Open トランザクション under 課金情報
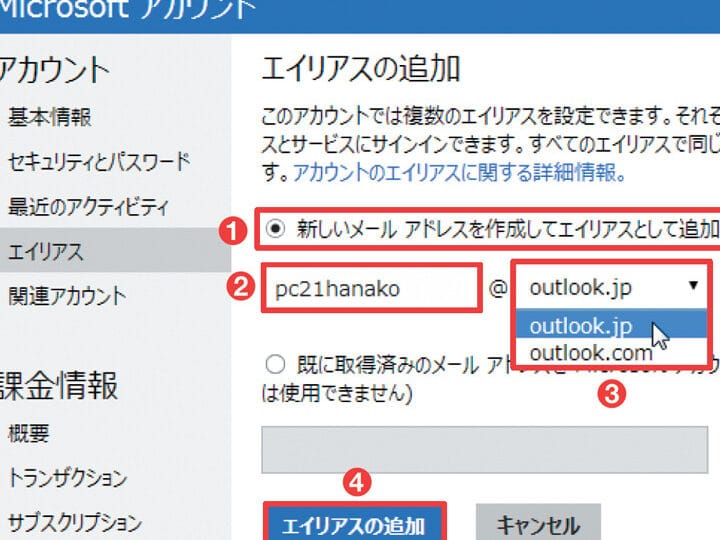Screen dimensions: 720x540 coord(68,478)
